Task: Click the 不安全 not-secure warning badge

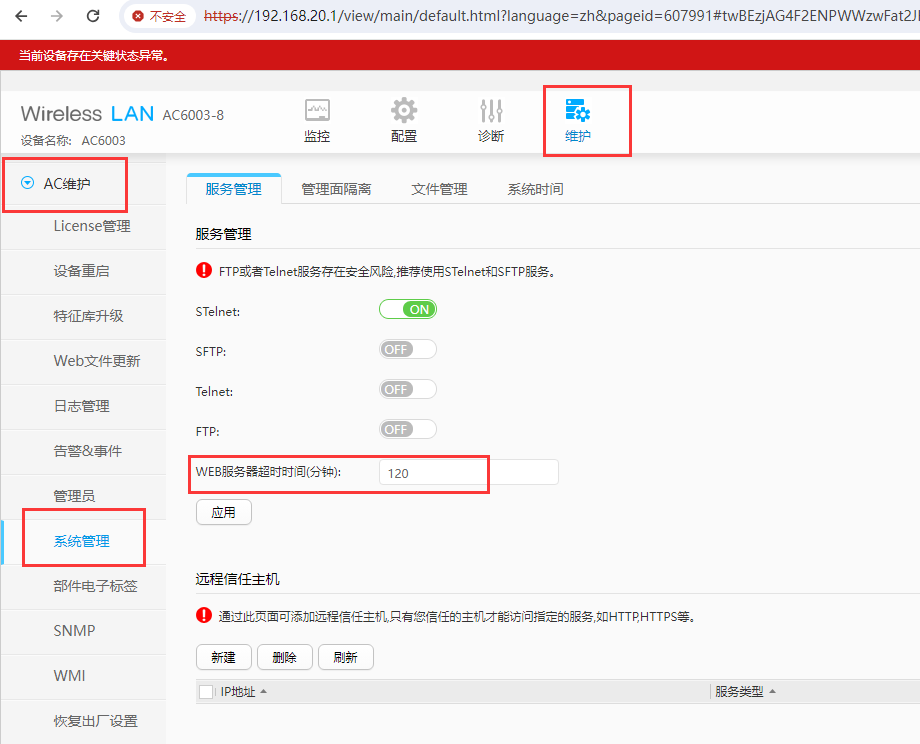Action: coord(158,16)
